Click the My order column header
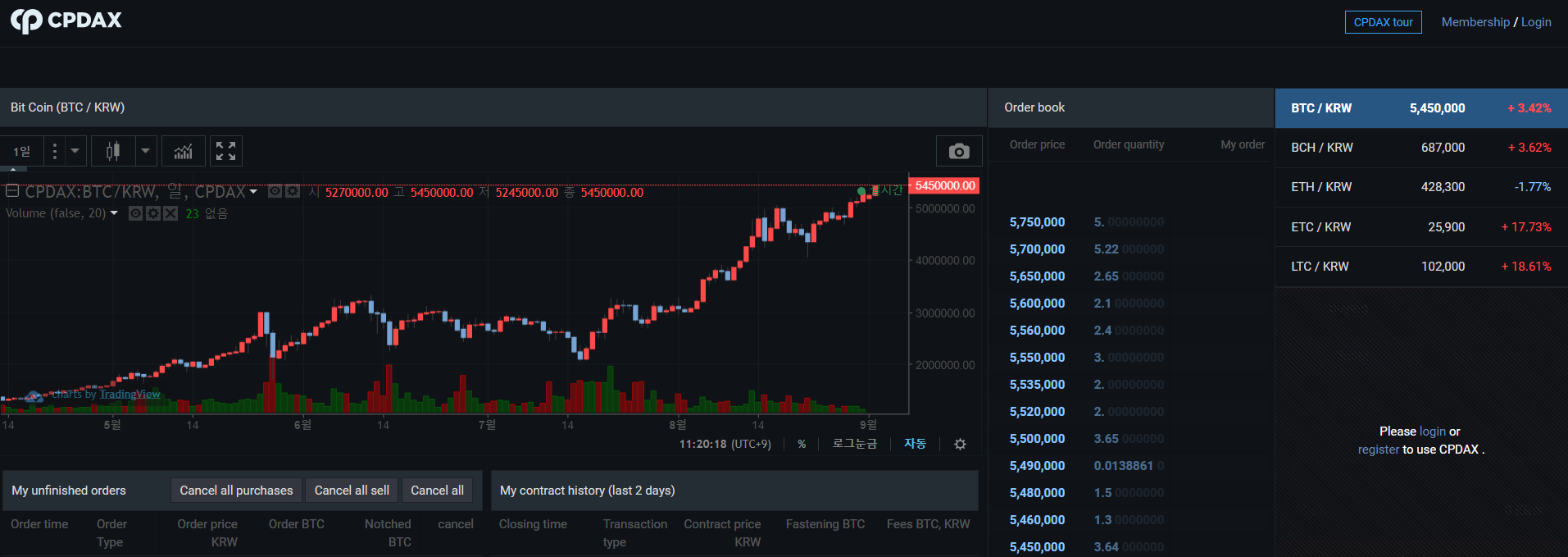1568x557 pixels. (1243, 144)
